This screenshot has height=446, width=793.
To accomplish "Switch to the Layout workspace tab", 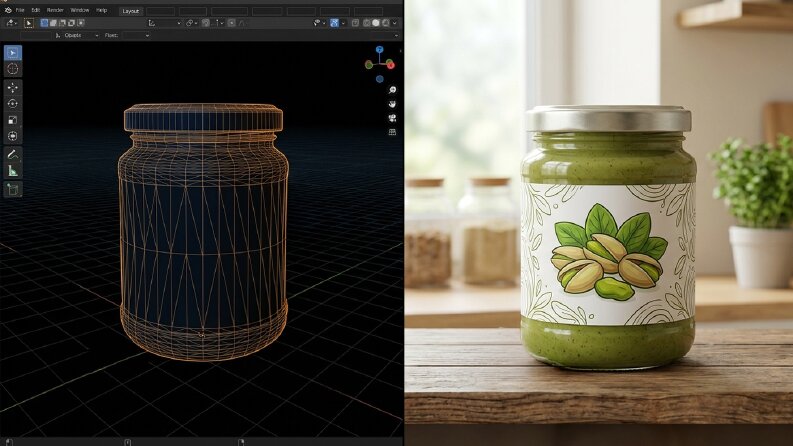I will click(x=130, y=11).
